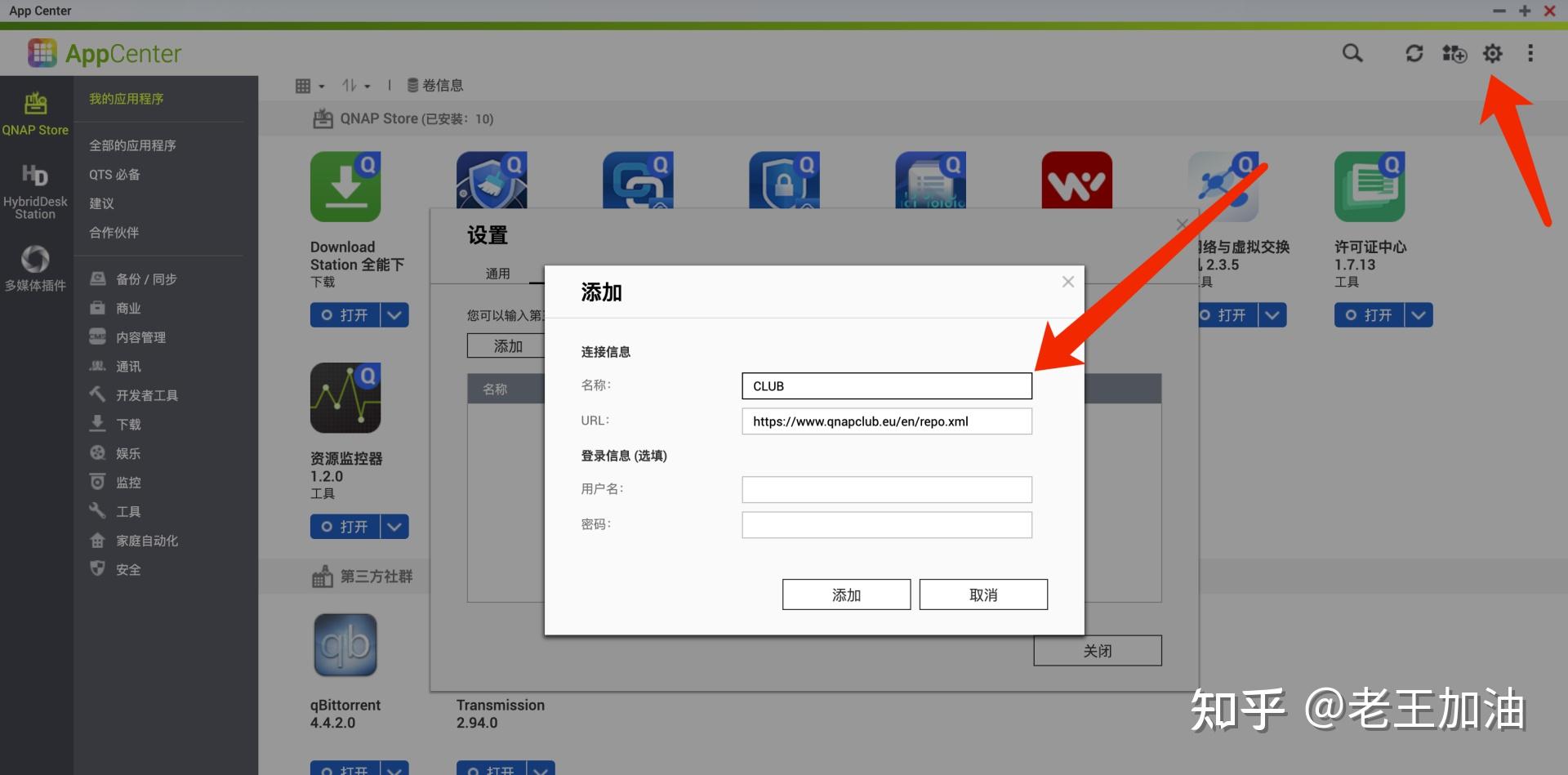Image resolution: width=1568 pixels, height=775 pixels.
Task: Open the settings gear icon
Action: 1492,53
